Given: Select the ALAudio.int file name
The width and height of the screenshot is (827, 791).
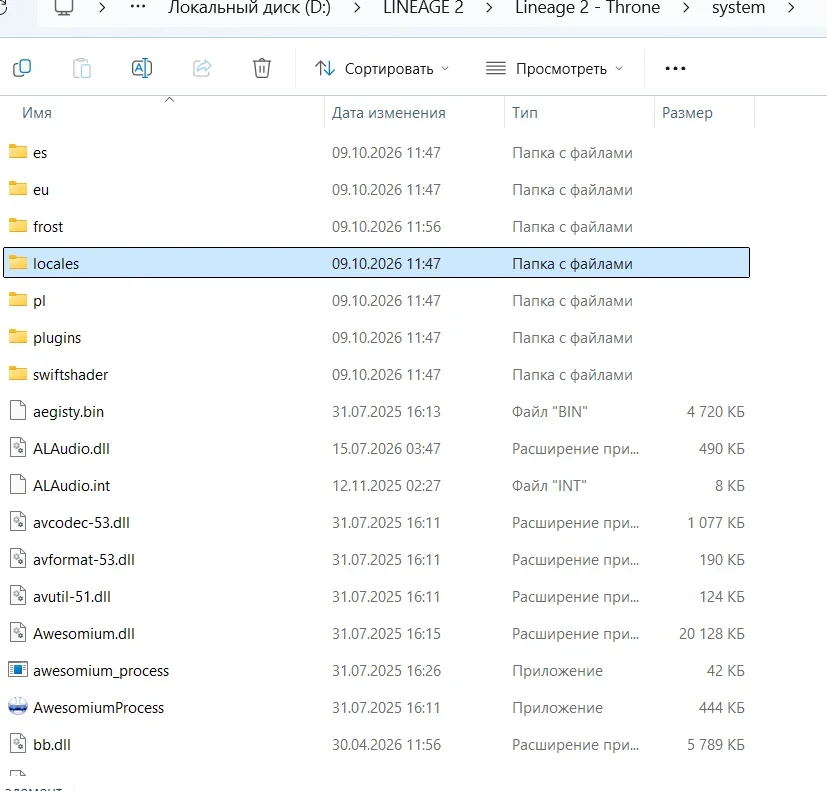Looking at the screenshot, I should pyautogui.click(x=72, y=486).
